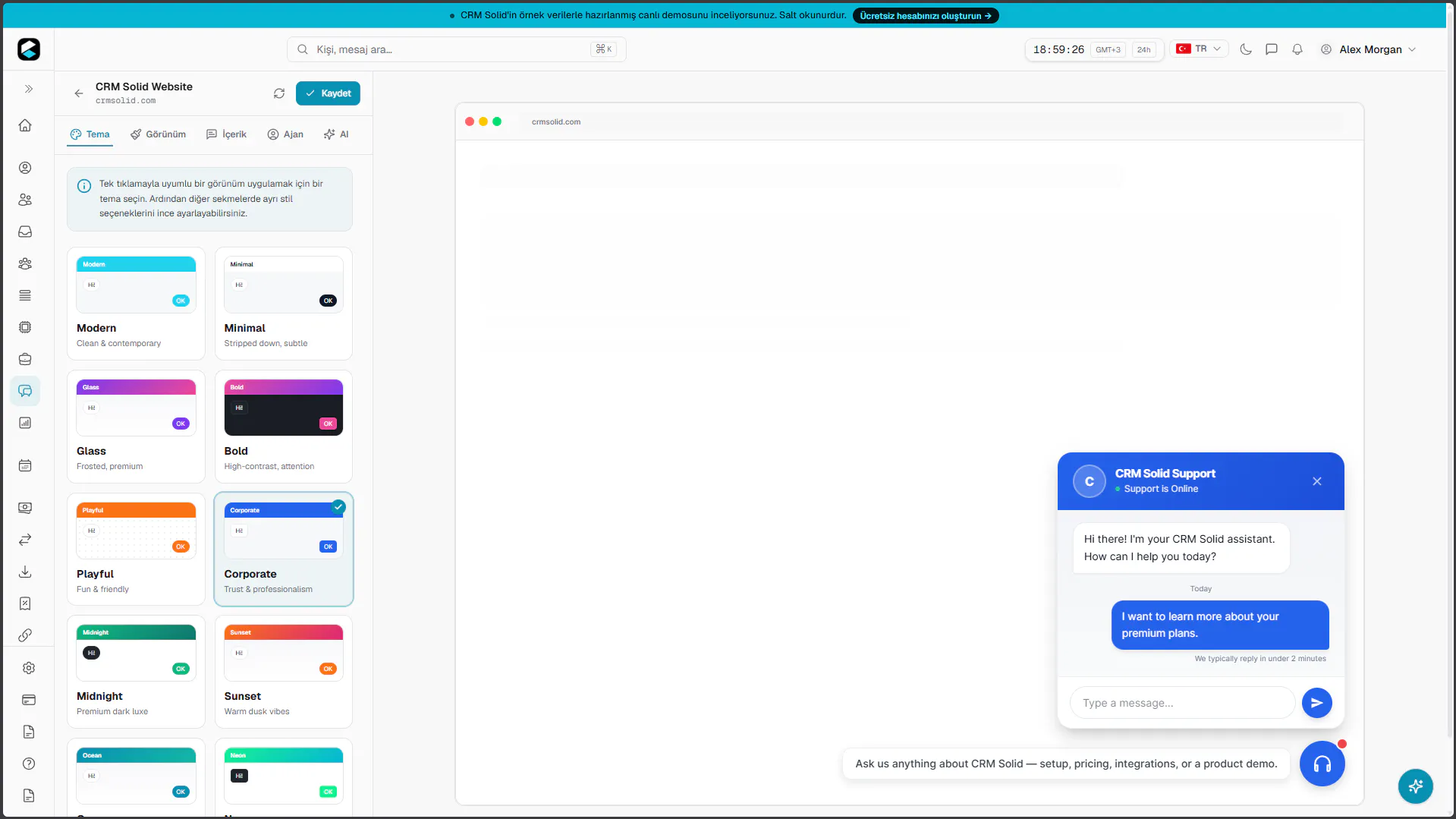The image size is (1456, 819).
Task: Select the Neon theme preview
Action: pos(284,776)
